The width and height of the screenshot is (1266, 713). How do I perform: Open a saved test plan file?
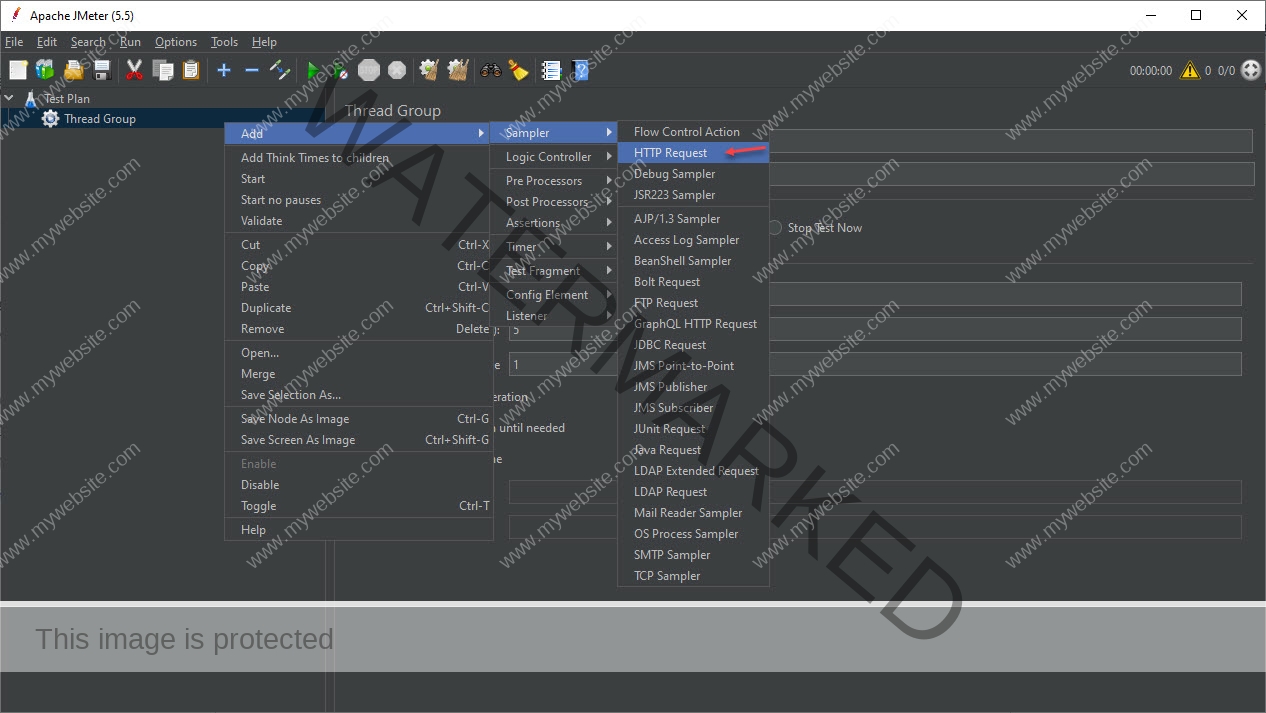tap(73, 70)
